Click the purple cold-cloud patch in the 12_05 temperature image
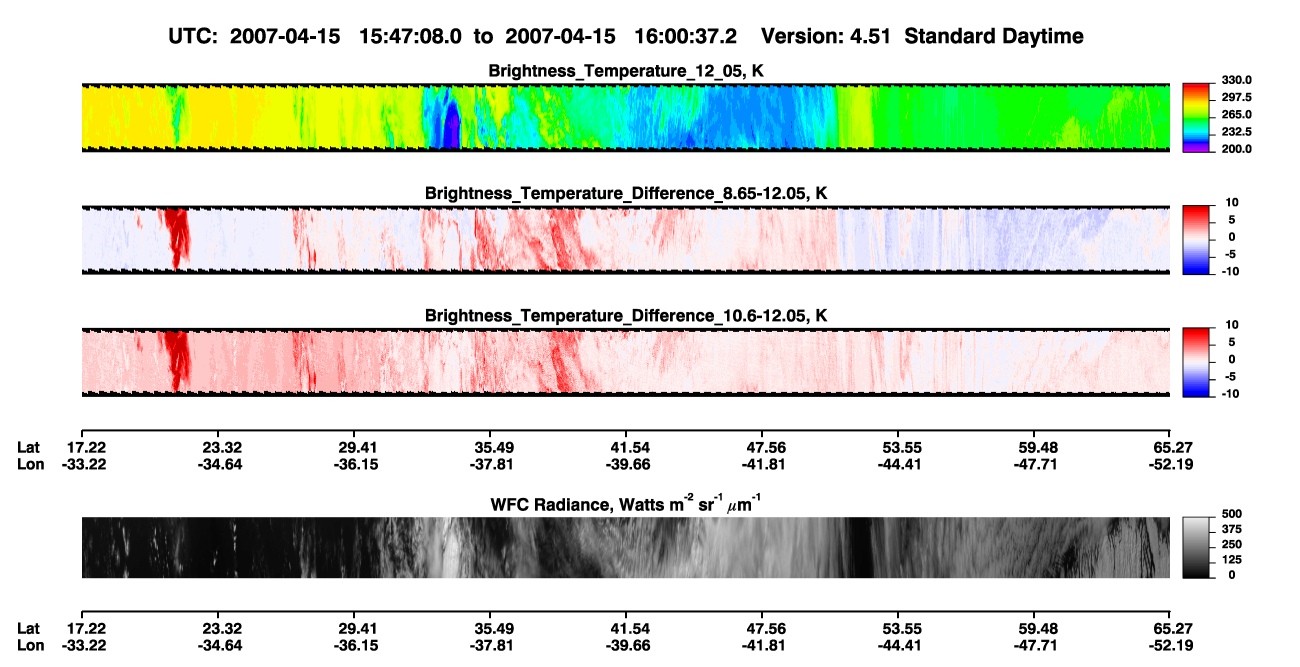 (451, 128)
